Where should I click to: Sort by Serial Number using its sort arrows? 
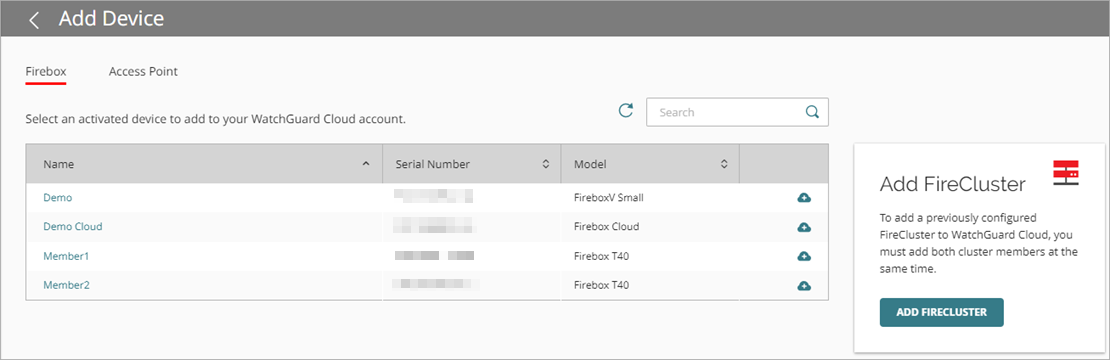(x=545, y=164)
